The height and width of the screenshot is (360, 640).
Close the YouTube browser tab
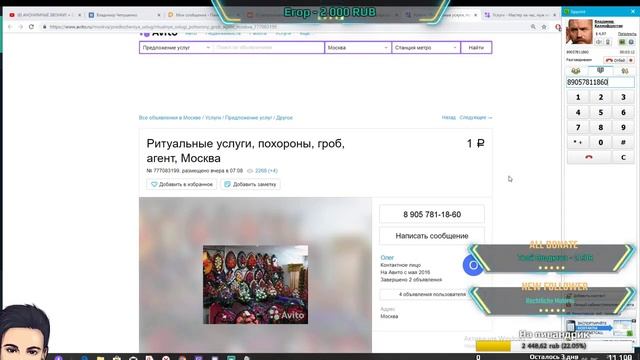click(79, 15)
